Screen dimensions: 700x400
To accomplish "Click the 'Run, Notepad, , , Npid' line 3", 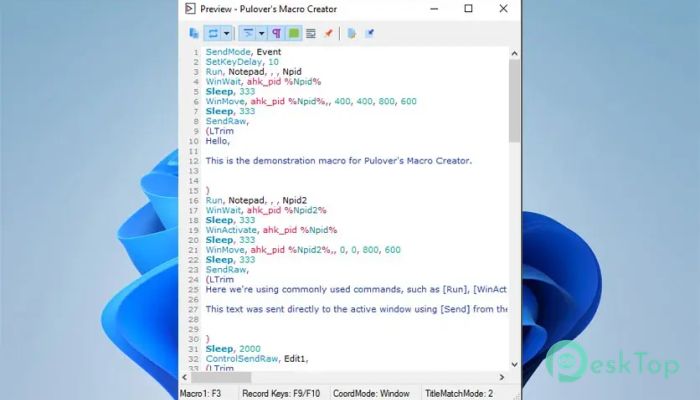I will 254,71.
